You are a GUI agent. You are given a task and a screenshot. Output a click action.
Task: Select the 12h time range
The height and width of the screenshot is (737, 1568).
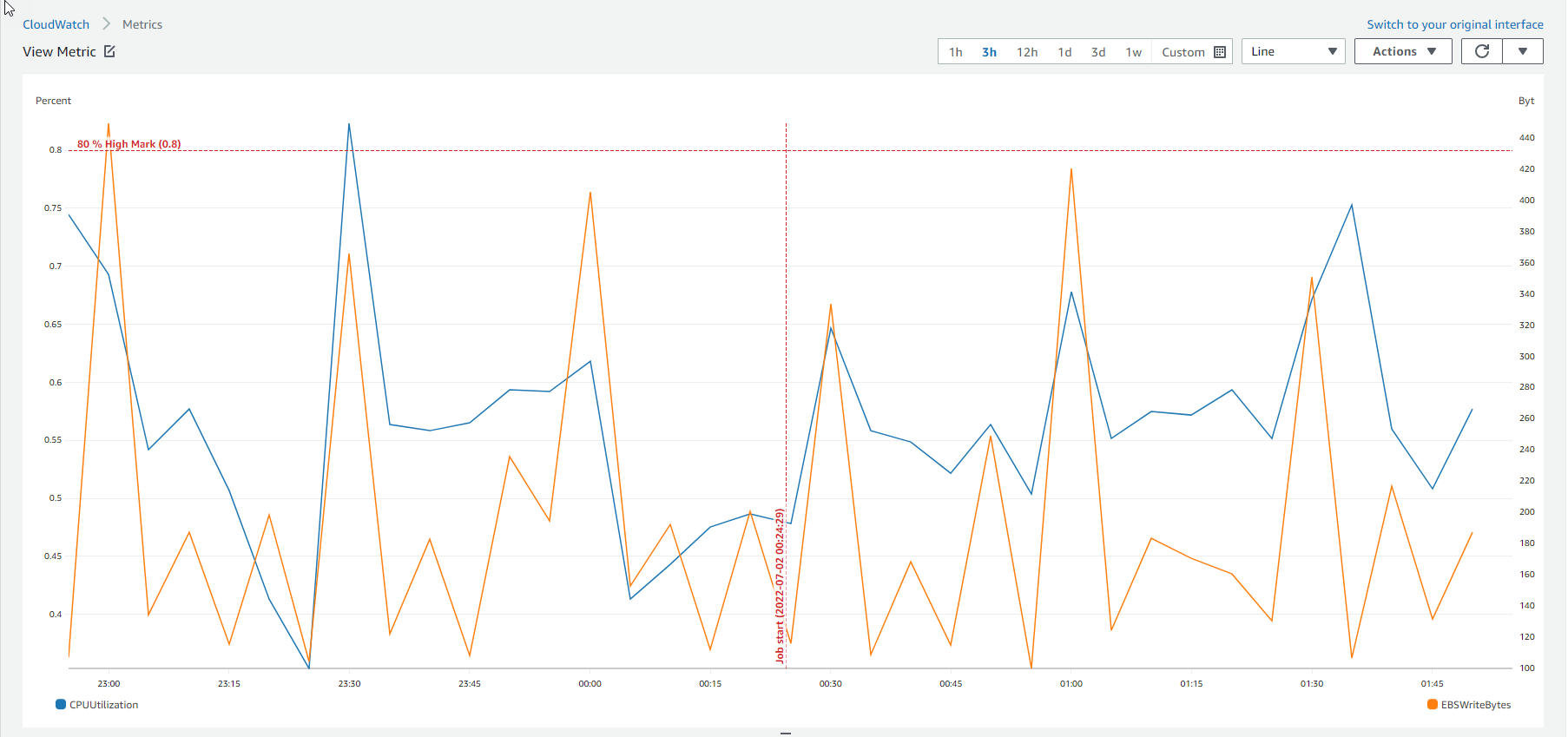pos(1027,52)
